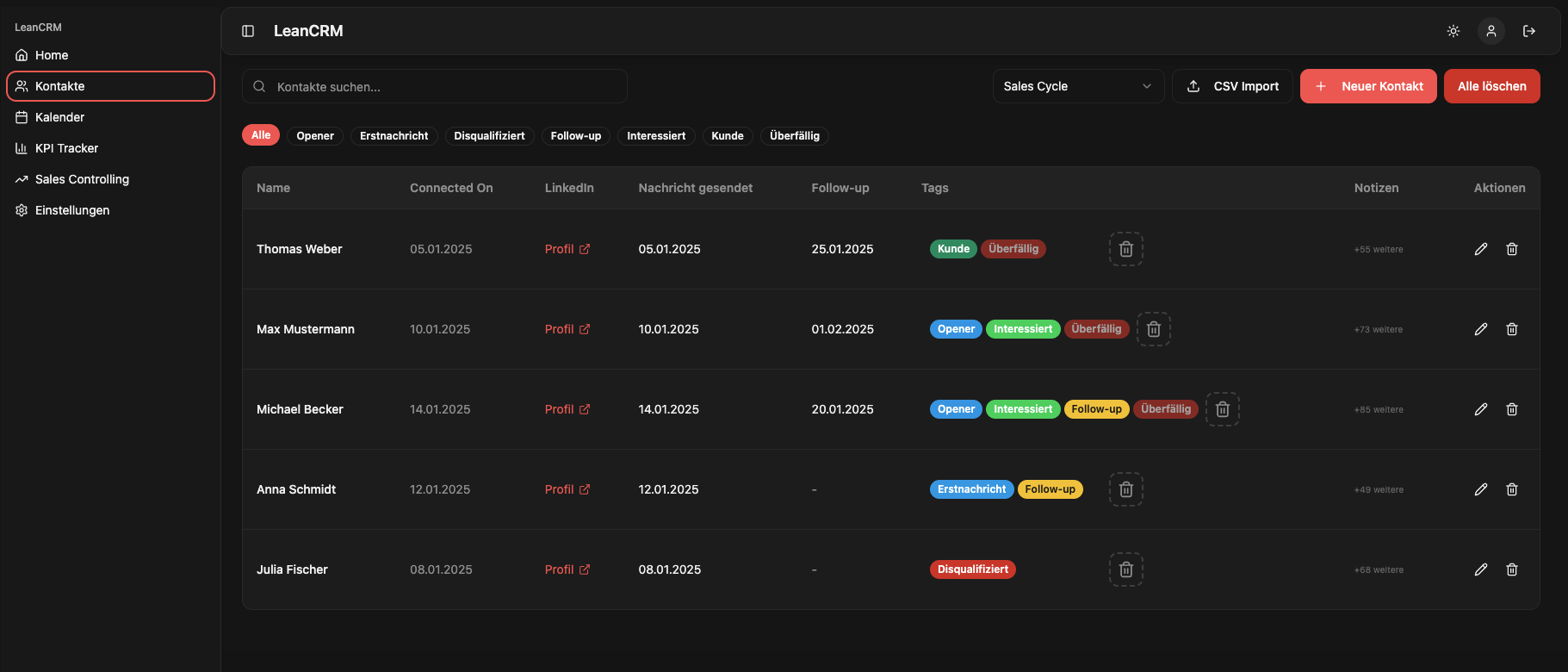1568x672 pixels.
Task: Open the Sales Cycle dropdown
Action: click(1078, 86)
